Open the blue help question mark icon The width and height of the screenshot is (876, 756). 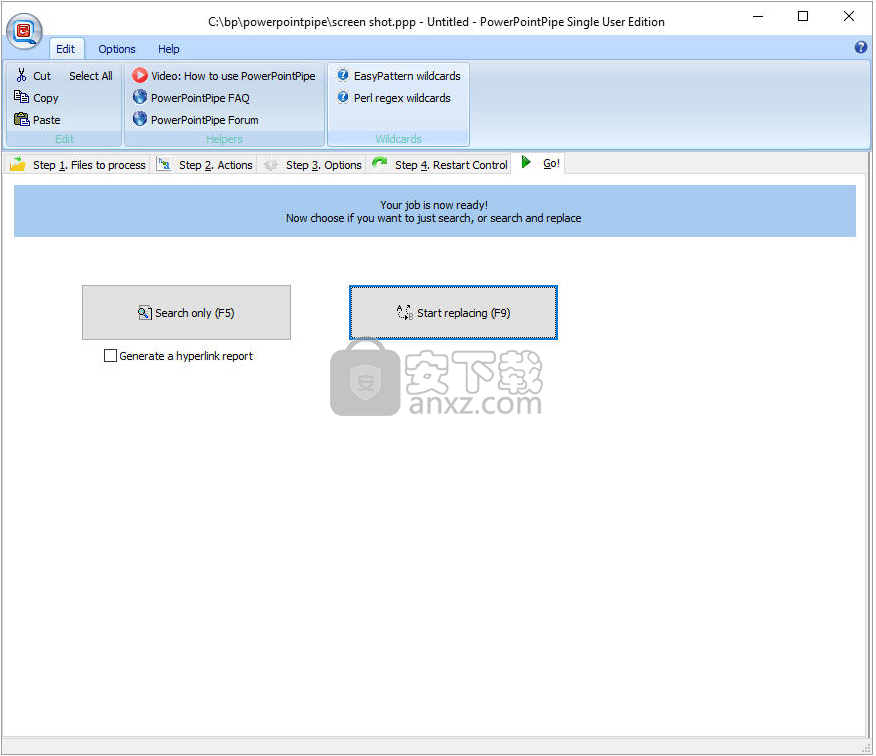tap(861, 47)
